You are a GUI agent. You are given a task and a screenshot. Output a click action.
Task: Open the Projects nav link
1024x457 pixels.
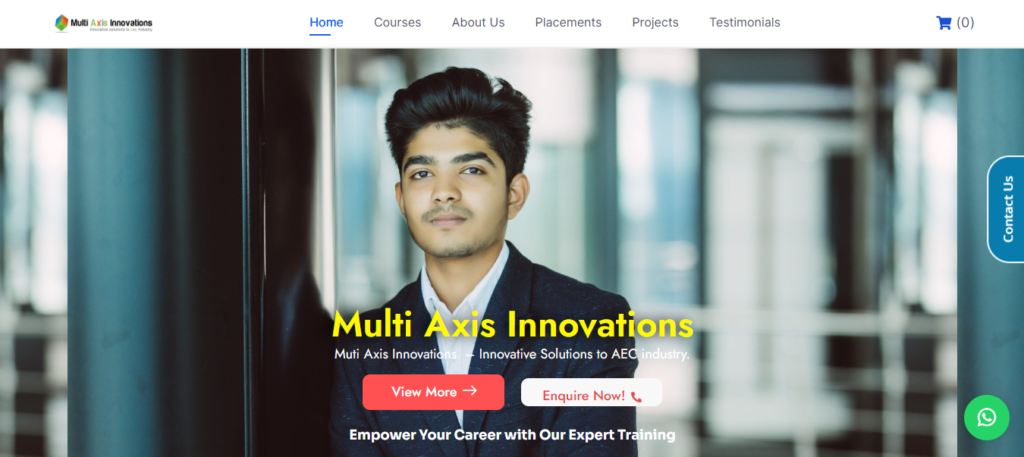655,23
